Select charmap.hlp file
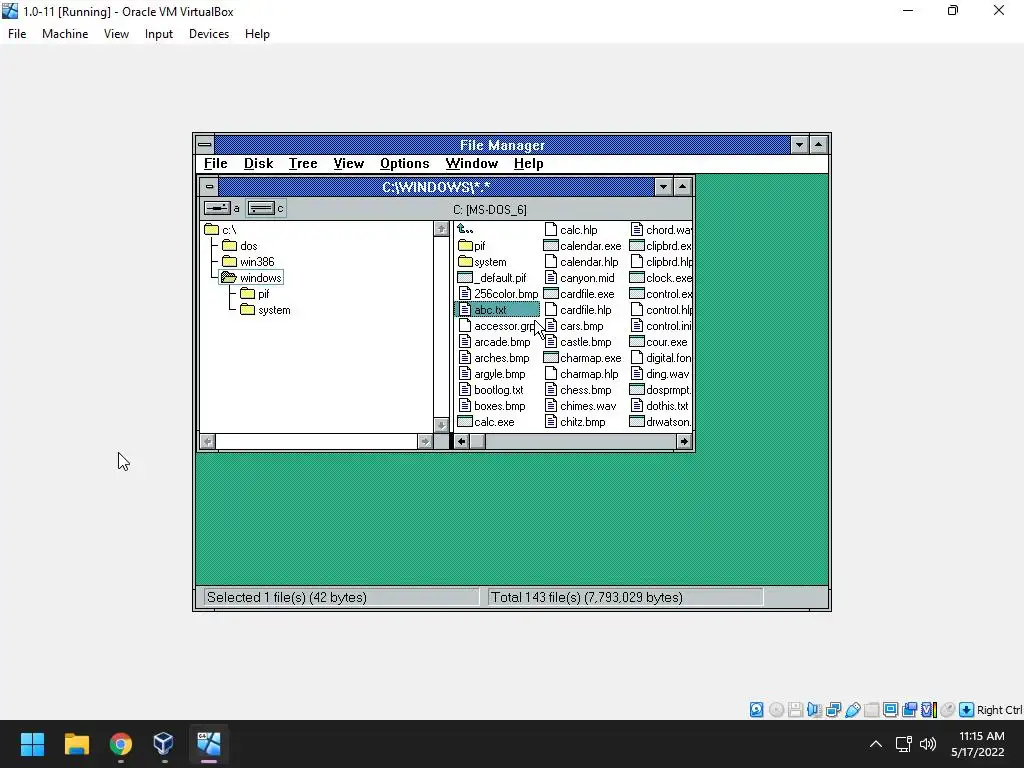1024x768 pixels. 581,374
